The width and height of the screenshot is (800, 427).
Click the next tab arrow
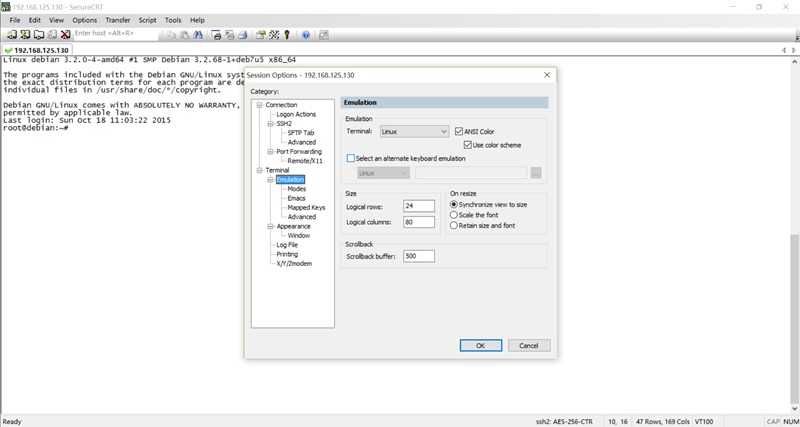(793, 51)
